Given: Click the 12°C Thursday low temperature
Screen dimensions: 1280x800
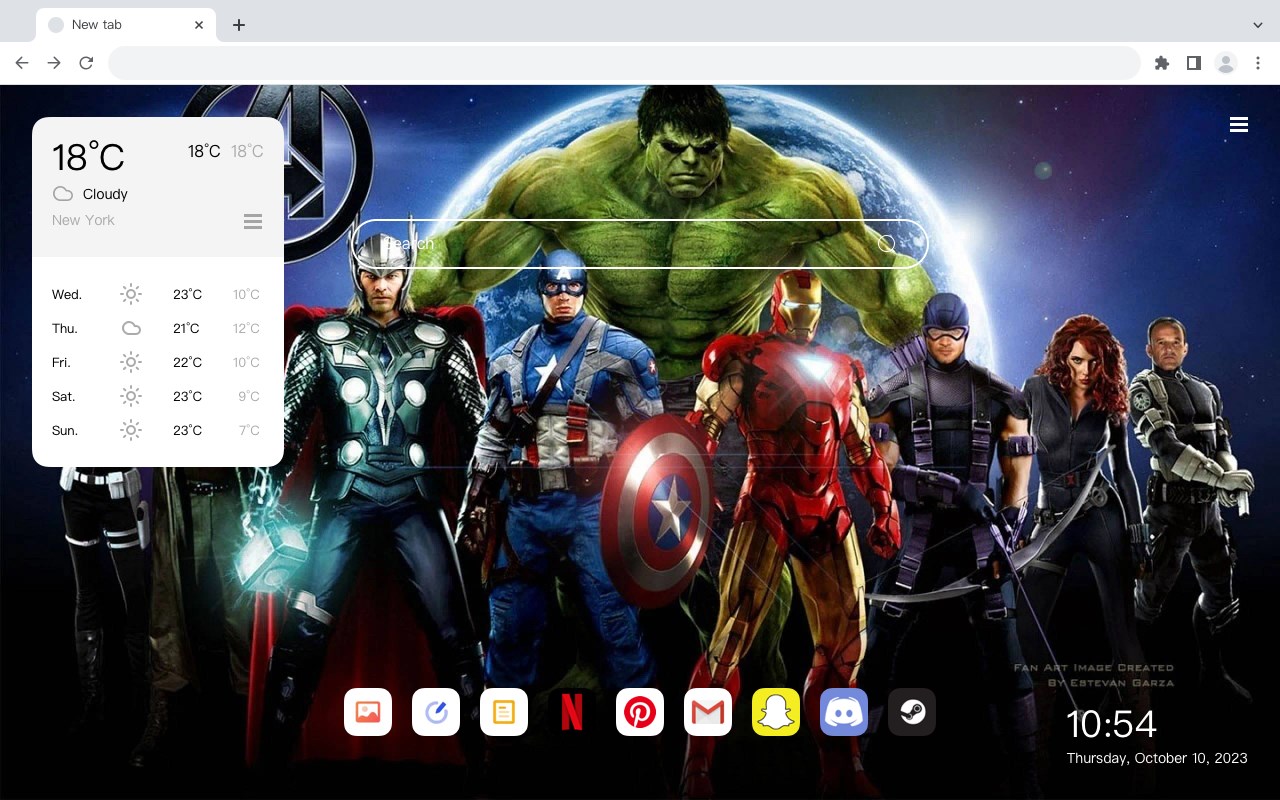Looking at the screenshot, I should pos(247,328).
